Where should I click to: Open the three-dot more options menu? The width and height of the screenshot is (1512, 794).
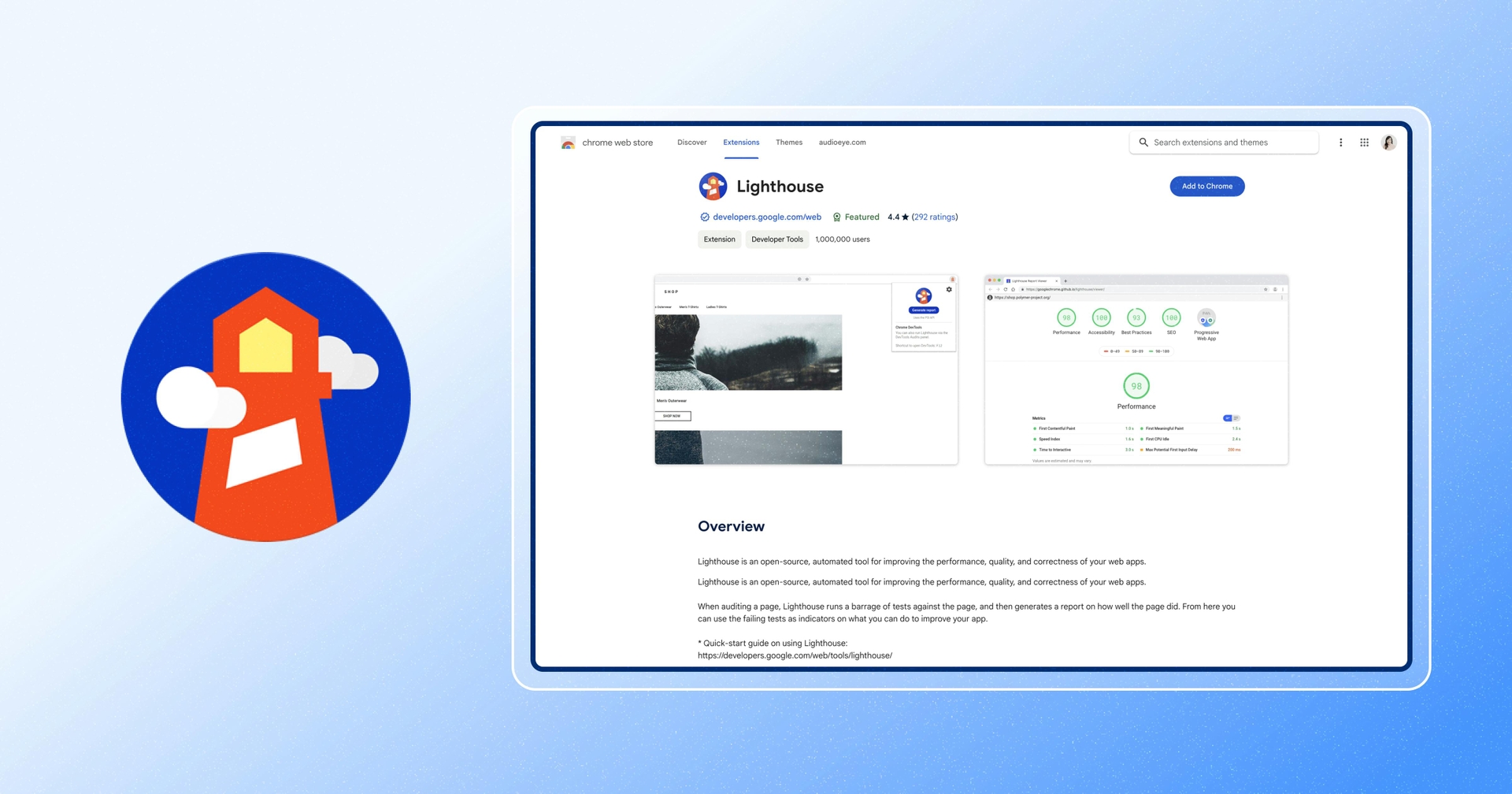coord(1340,143)
